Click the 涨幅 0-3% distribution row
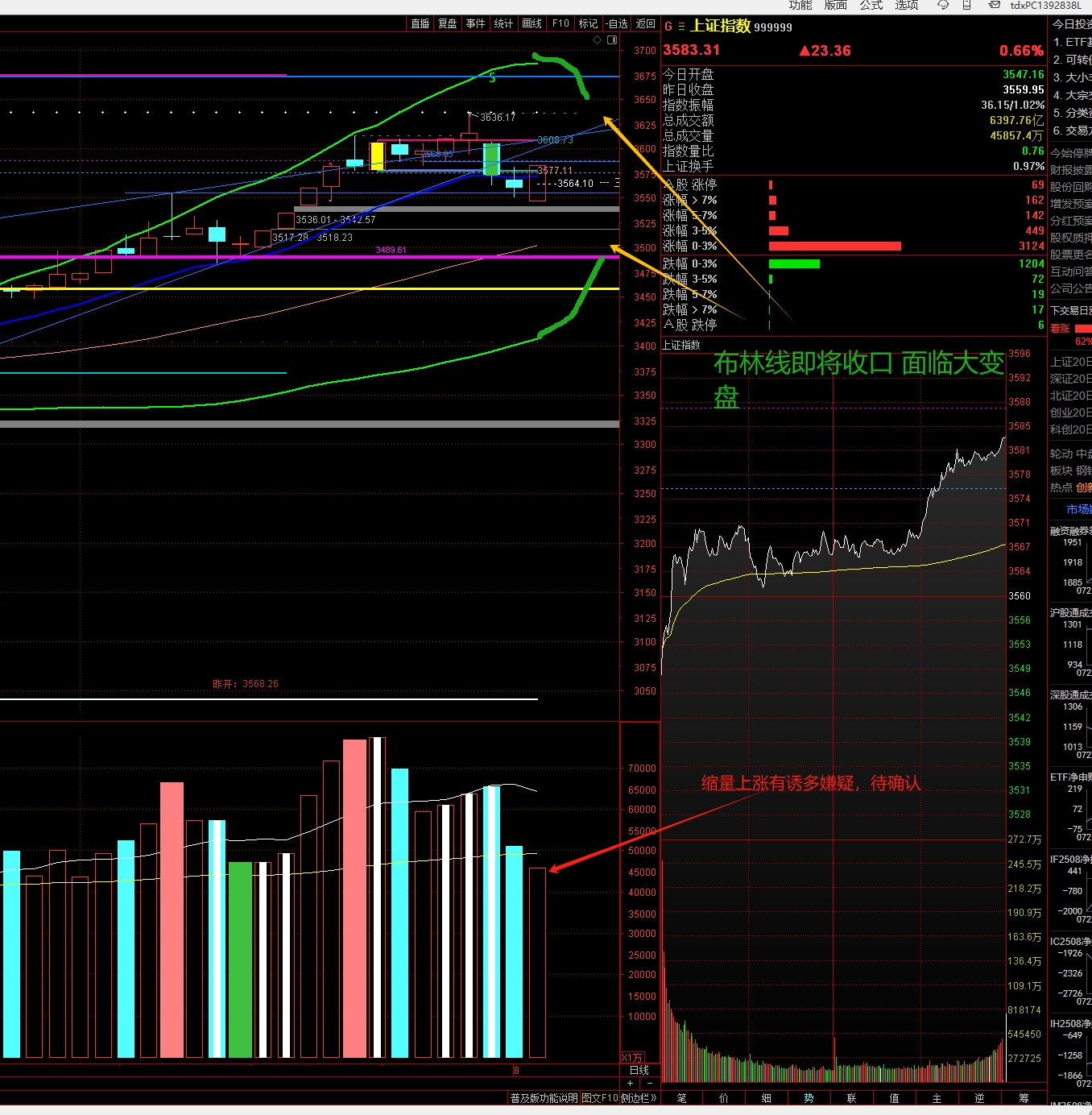The image size is (1092, 1115). click(x=854, y=246)
